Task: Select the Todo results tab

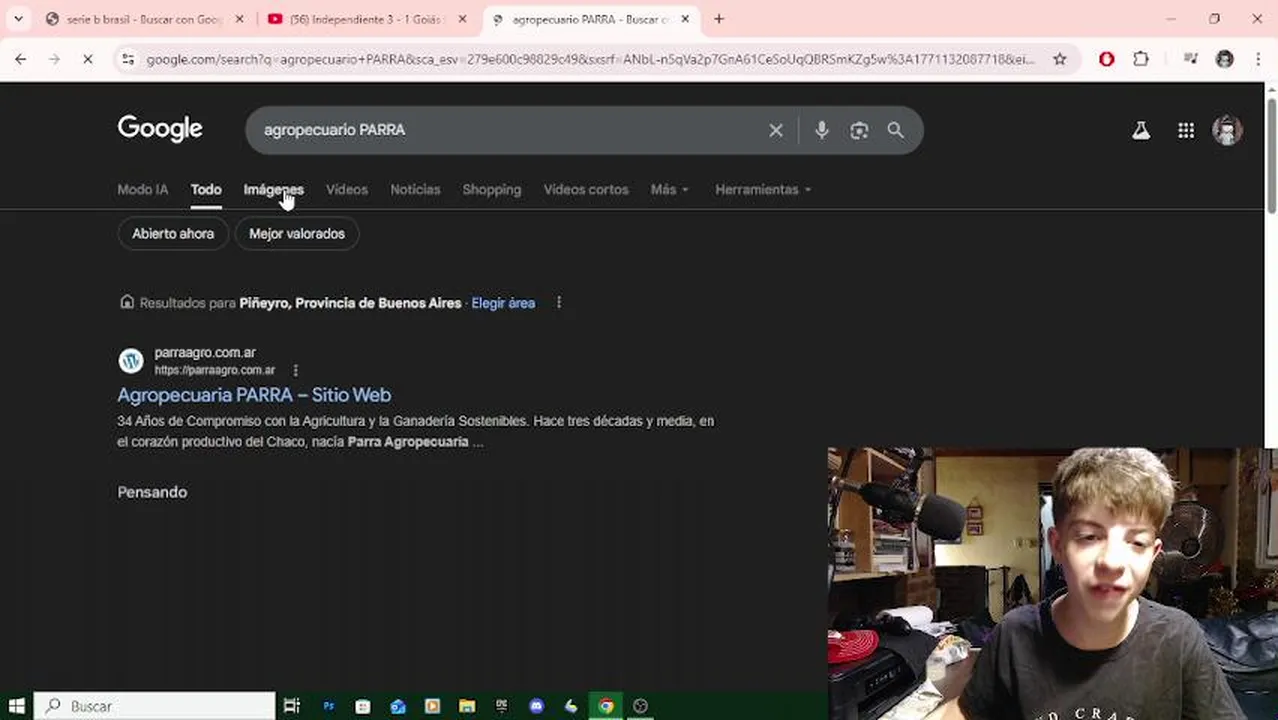Action: [x=206, y=189]
